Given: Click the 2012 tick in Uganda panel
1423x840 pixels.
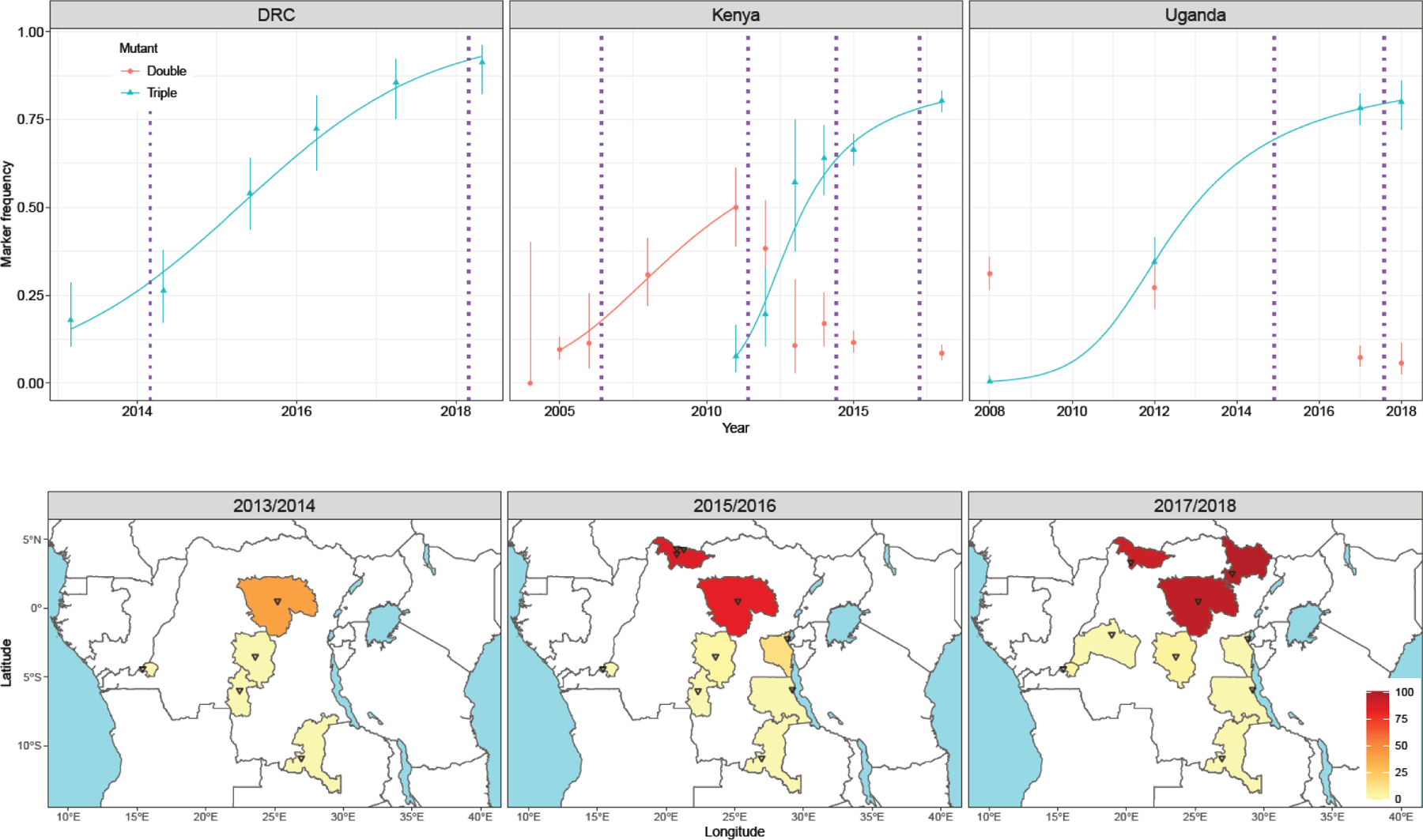Looking at the screenshot, I should click(1154, 411).
